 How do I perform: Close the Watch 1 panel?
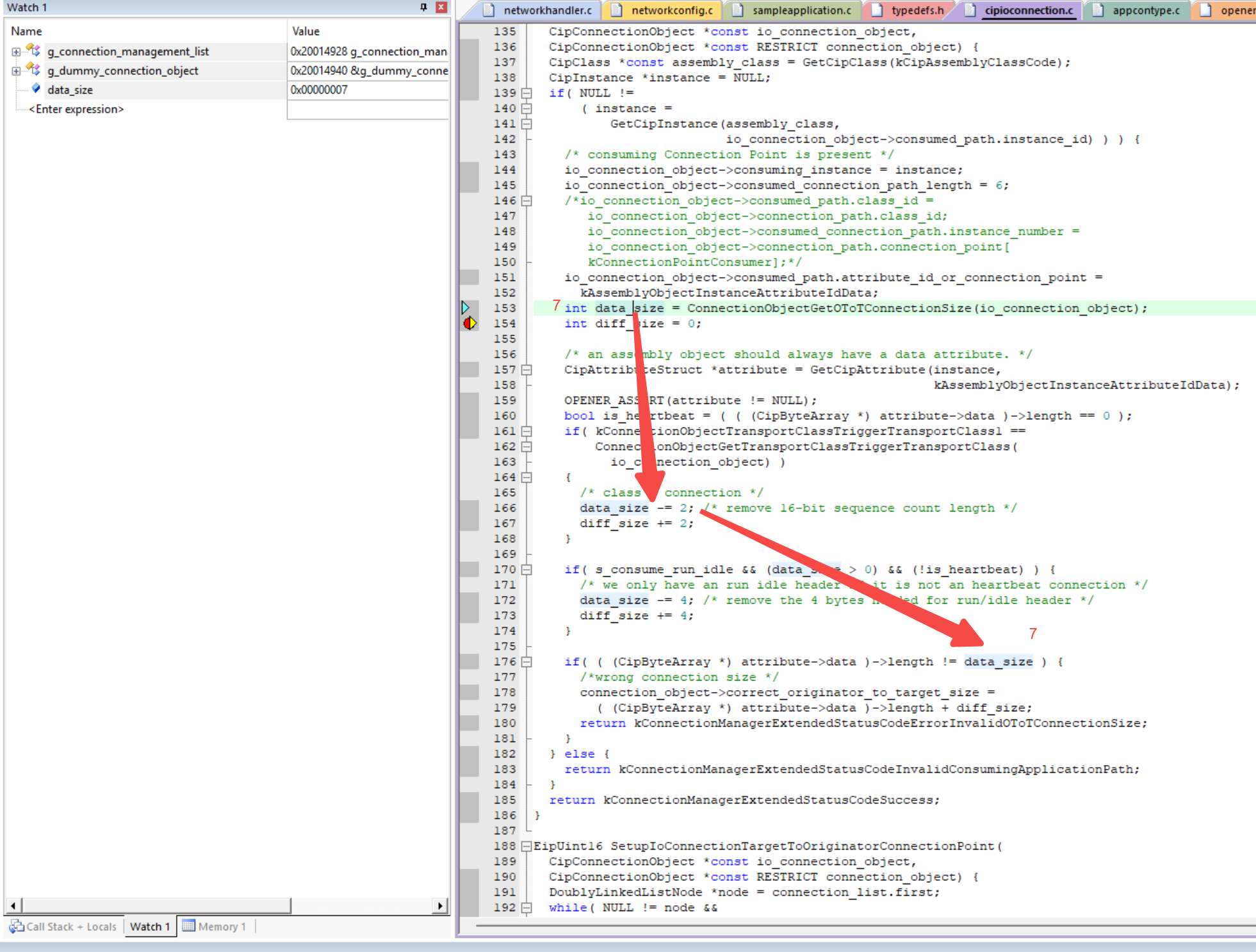click(441, 7)
